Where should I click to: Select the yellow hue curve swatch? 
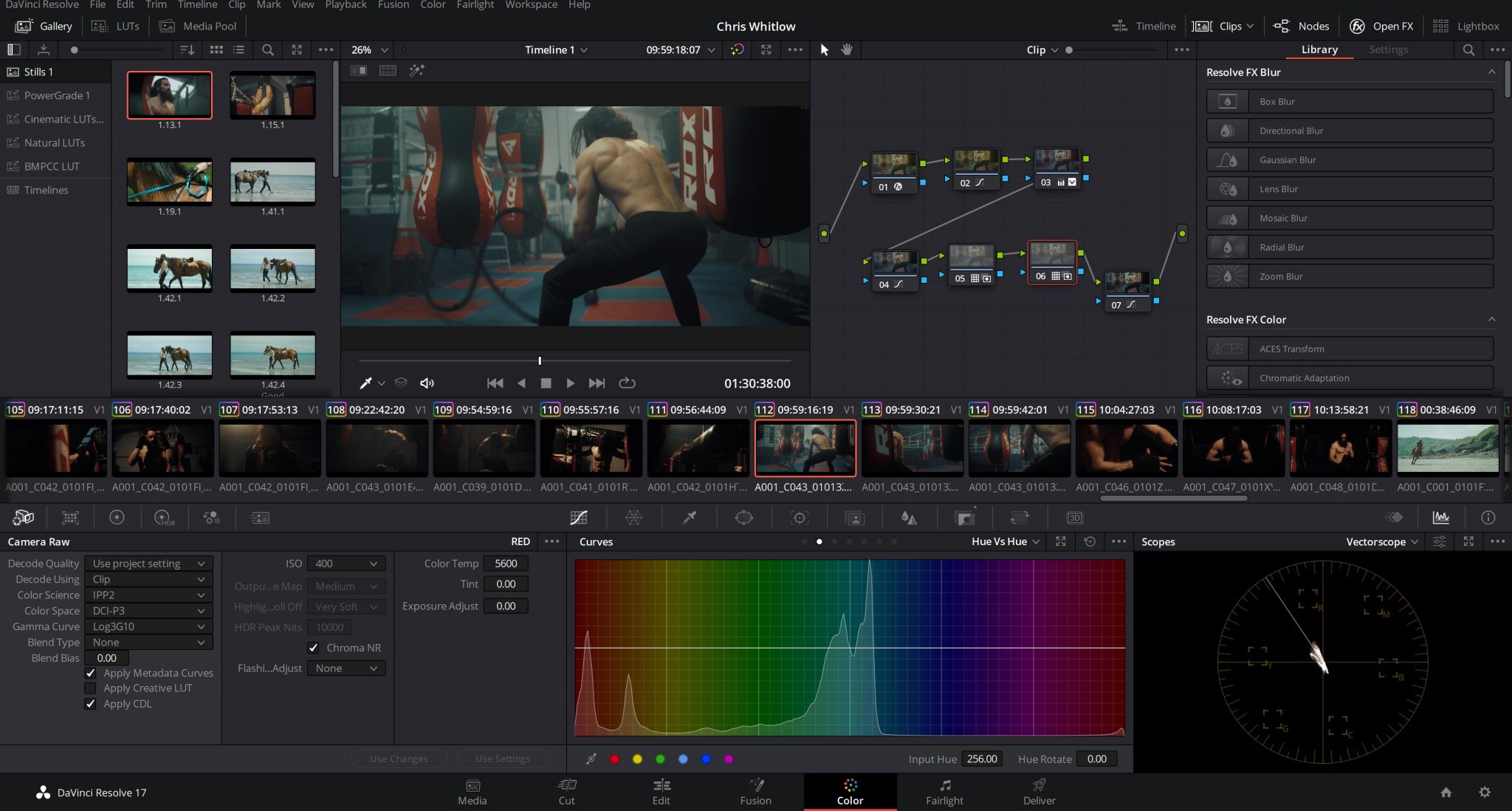tap(636, 759)
